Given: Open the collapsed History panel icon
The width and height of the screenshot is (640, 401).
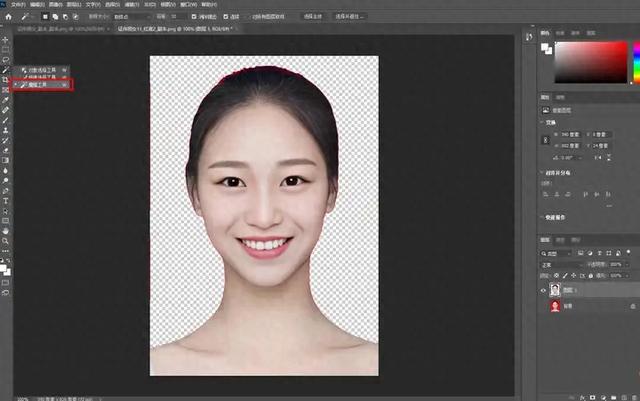Looking at the screenshot, I should pyautogui.click(x=529, y=37).
